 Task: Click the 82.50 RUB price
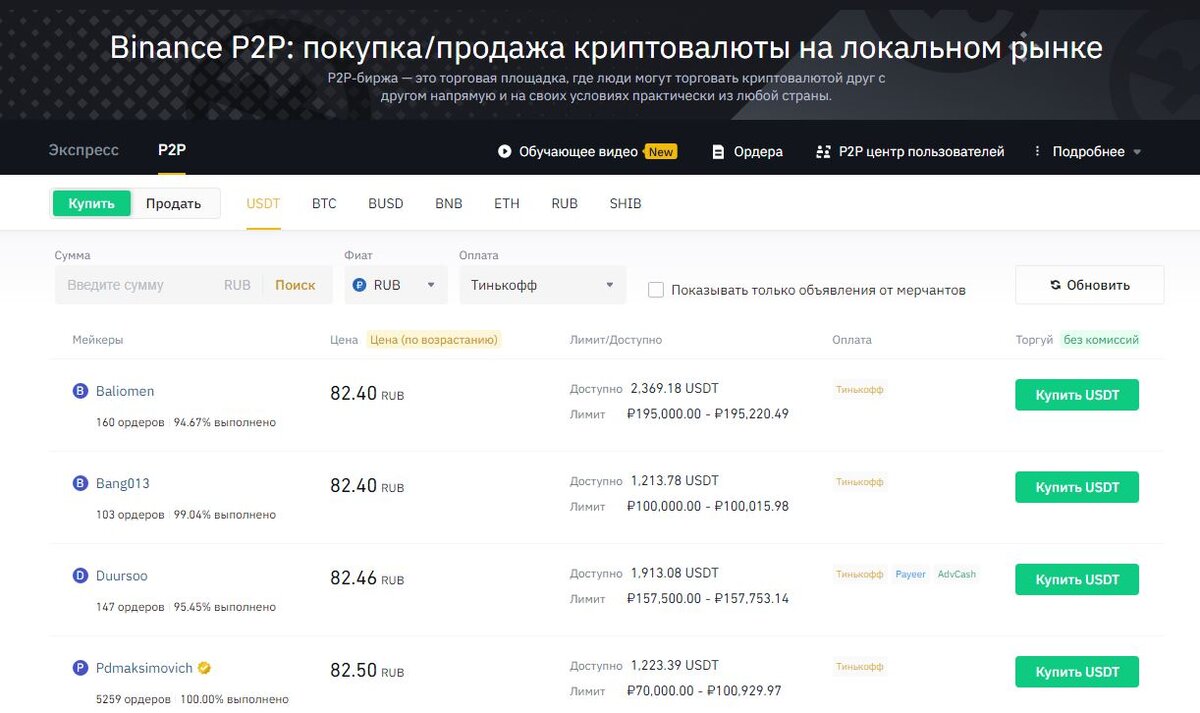coord(367,670)
